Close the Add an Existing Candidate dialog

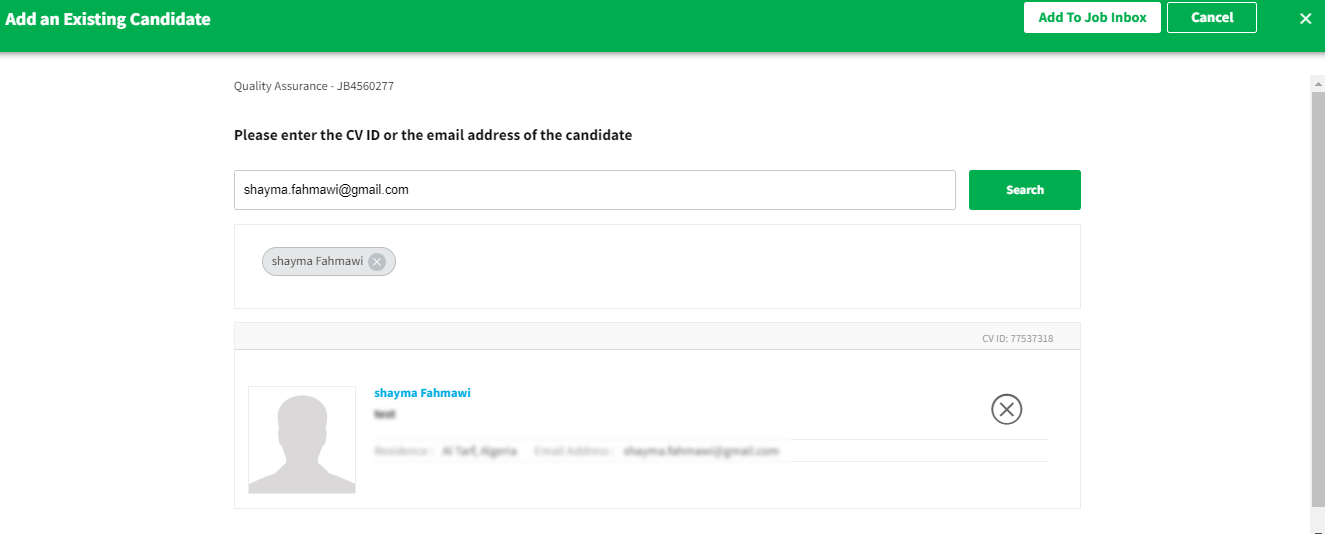1305,18
